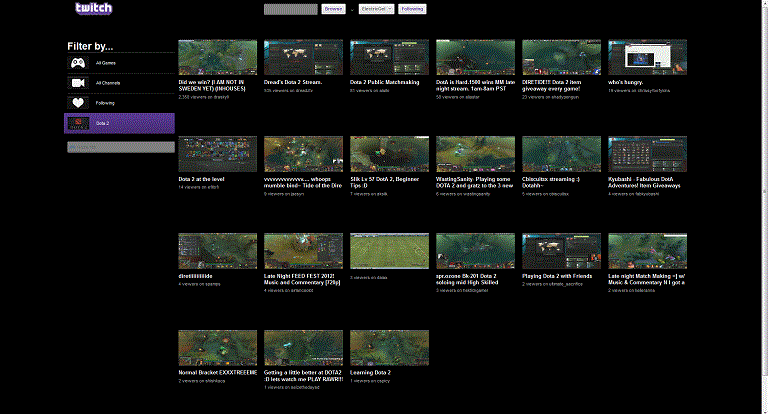Click 'Cbisculbx streaming :)' title
This screenshot has width=768, height=414.
pyautogui.click(x=551, y=182)
